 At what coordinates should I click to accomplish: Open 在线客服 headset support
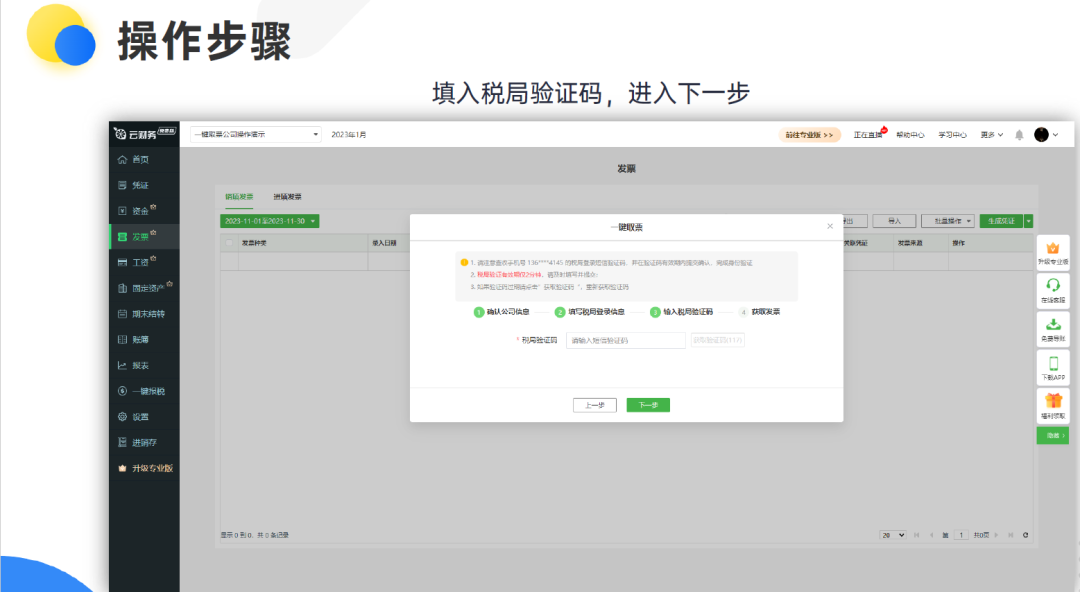pyautogui.click(x=1053, y=291)
